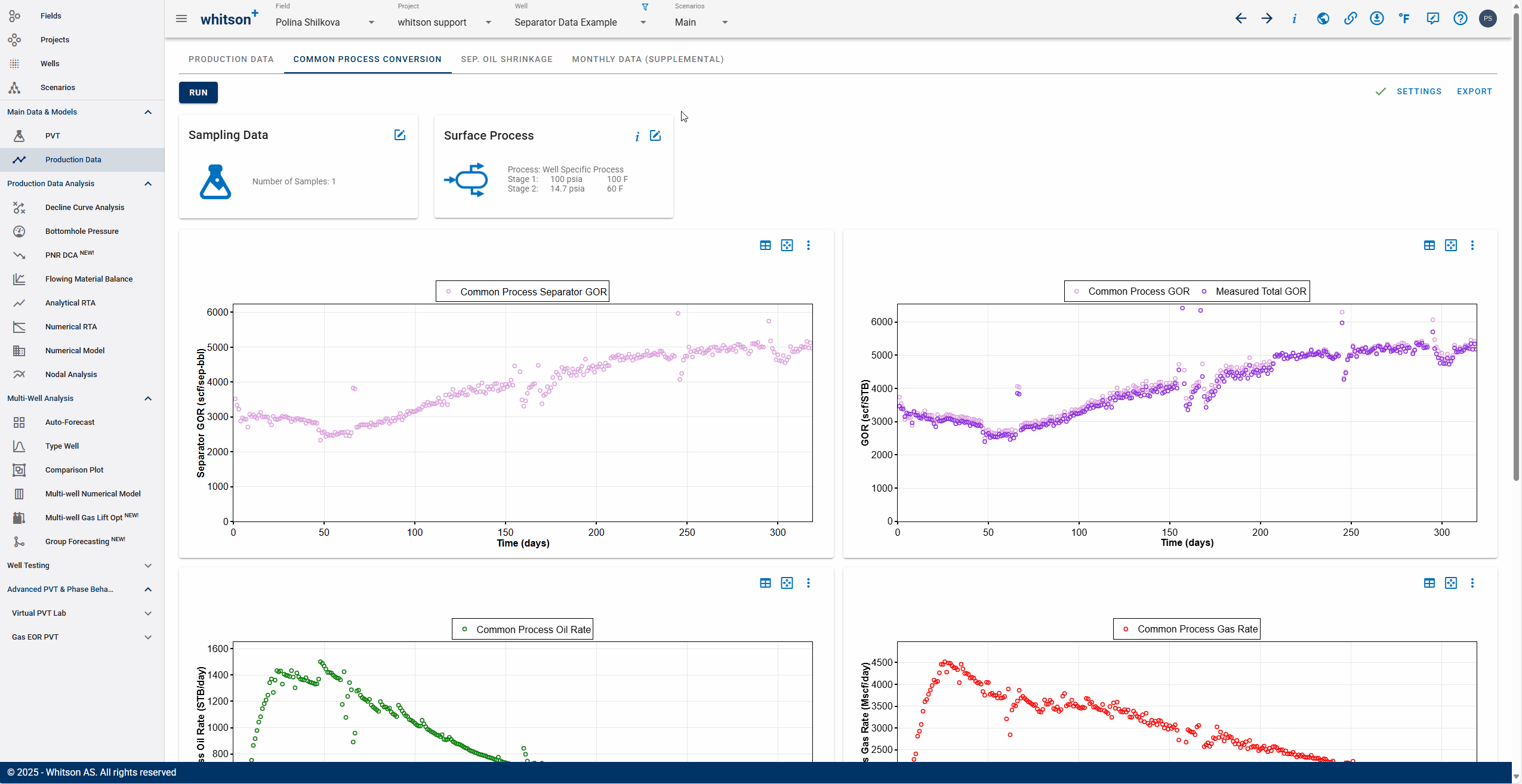Viewport: 1522px width, 784px height.
Task: Expand the Measured Total GOR chart to fullscreen
Action: tap(1451, 245)
